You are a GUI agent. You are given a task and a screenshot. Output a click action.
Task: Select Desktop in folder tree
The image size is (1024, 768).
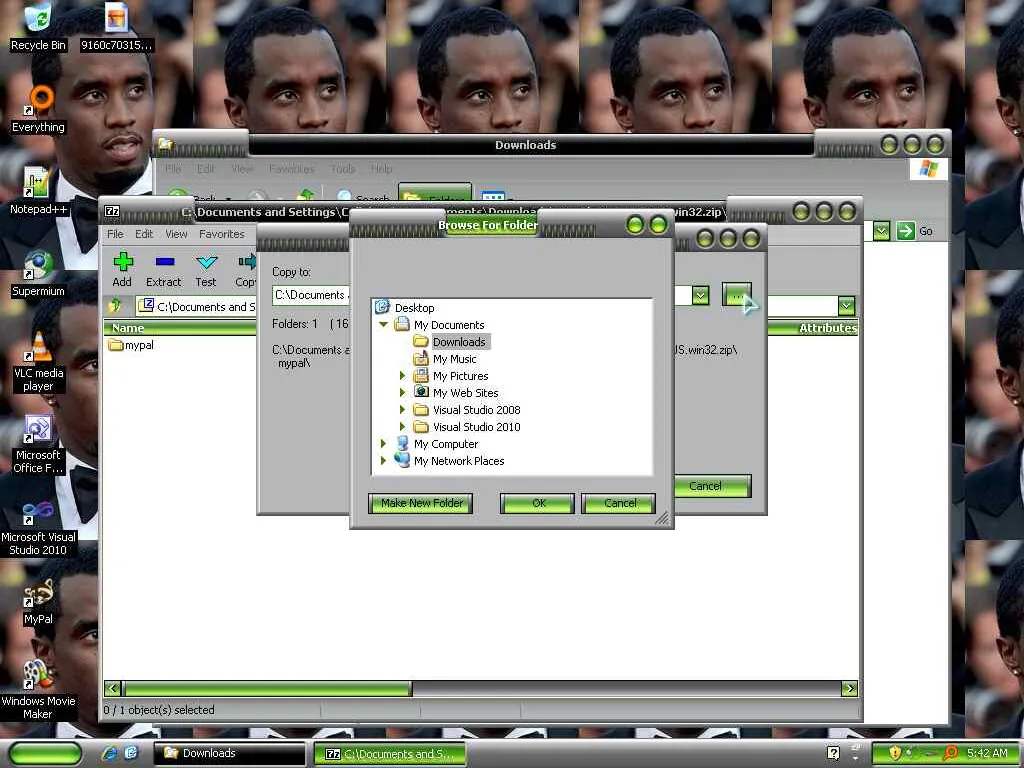[x=414, y=308]
